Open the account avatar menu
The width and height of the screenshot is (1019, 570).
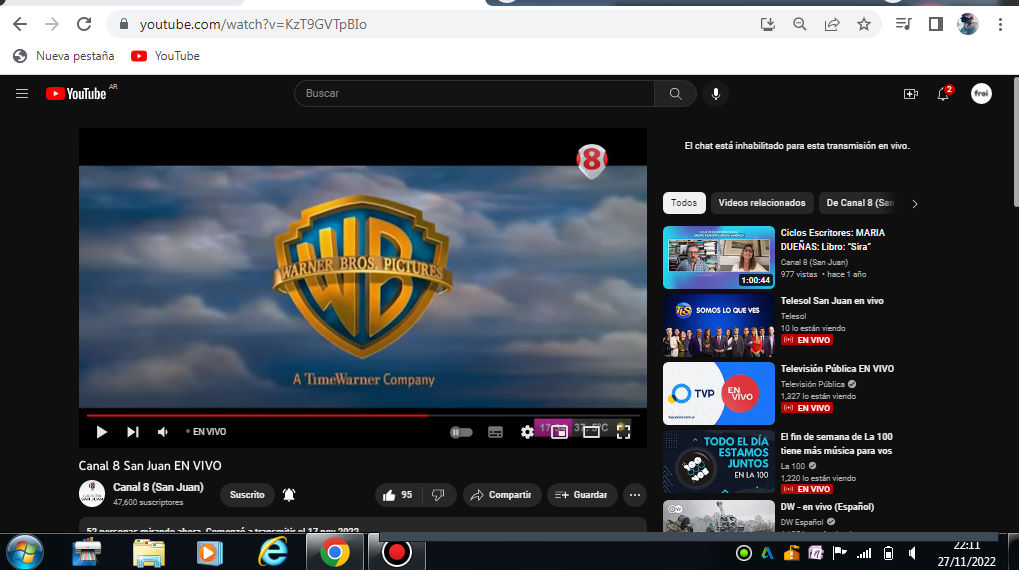981,94
